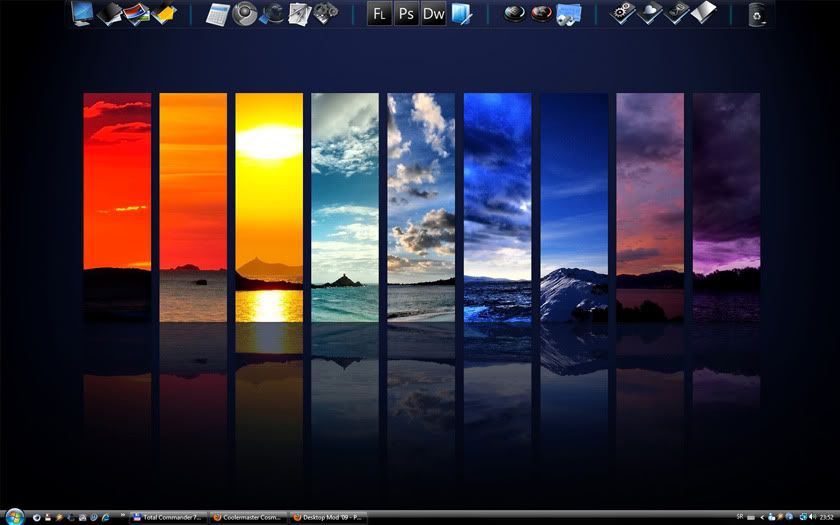Launch Internet Explorer from quick launch
Image resolution: width=840 pixels, height=525 pixels.
[106, 518]
